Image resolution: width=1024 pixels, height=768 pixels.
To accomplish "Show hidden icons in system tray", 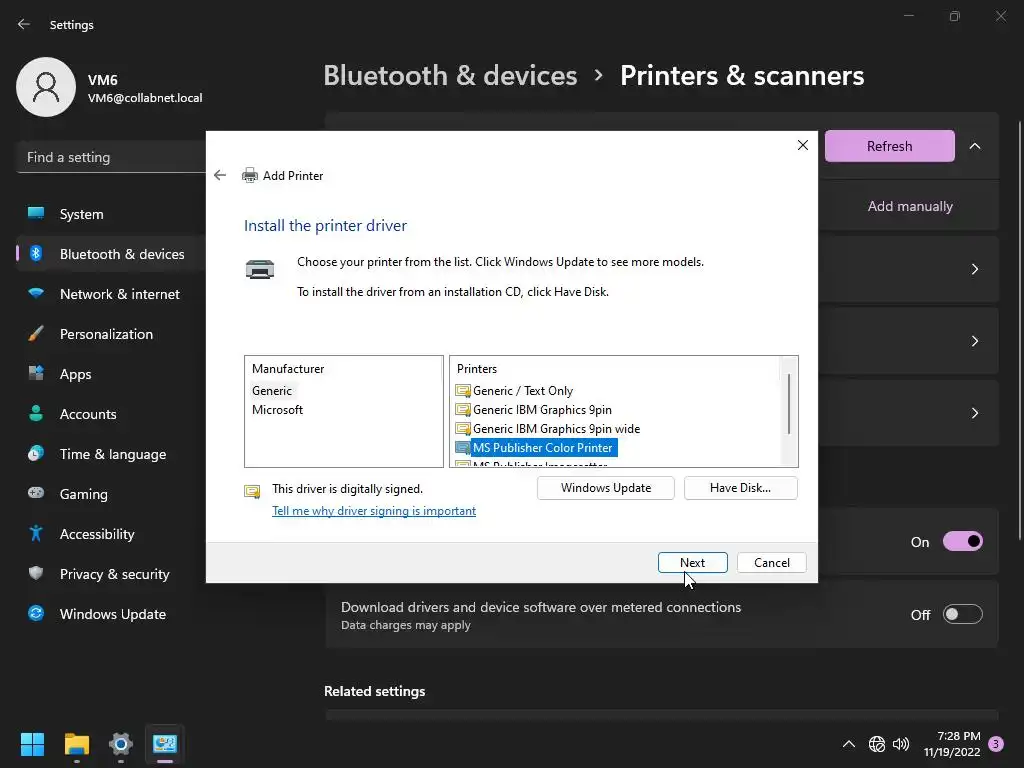I will click(848, 744).
